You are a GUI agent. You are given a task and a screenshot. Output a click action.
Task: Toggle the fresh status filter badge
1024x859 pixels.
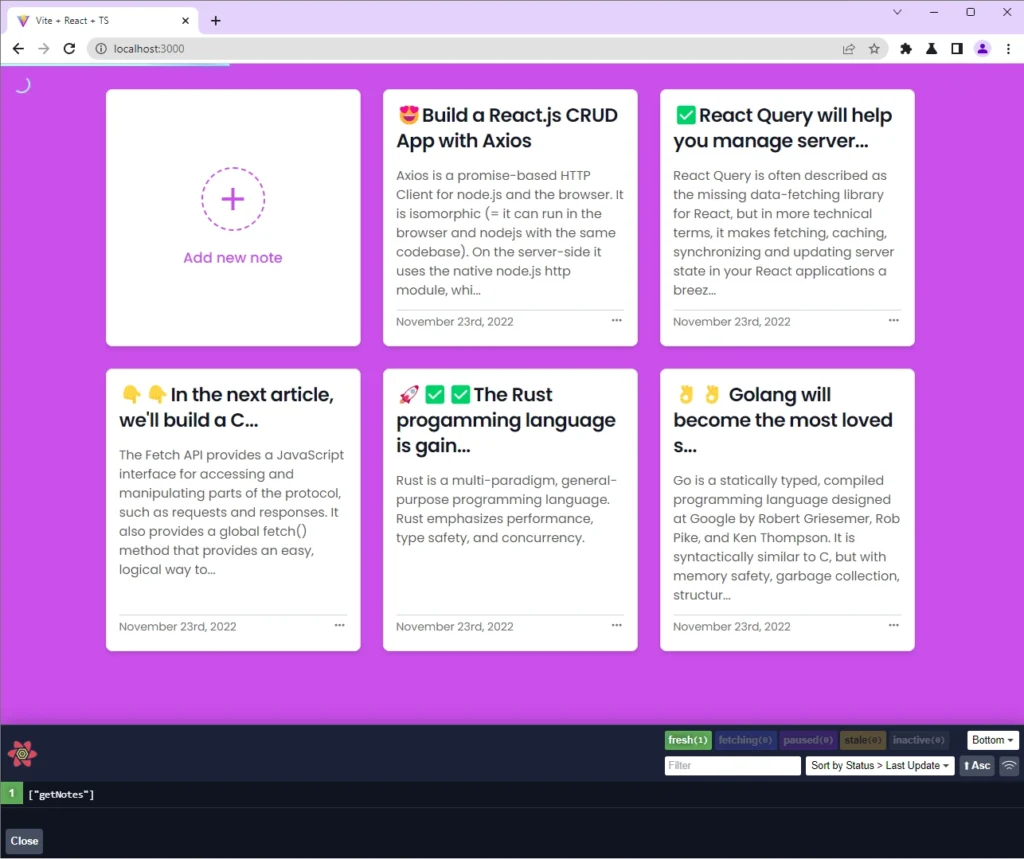click(x=687, y=740)
